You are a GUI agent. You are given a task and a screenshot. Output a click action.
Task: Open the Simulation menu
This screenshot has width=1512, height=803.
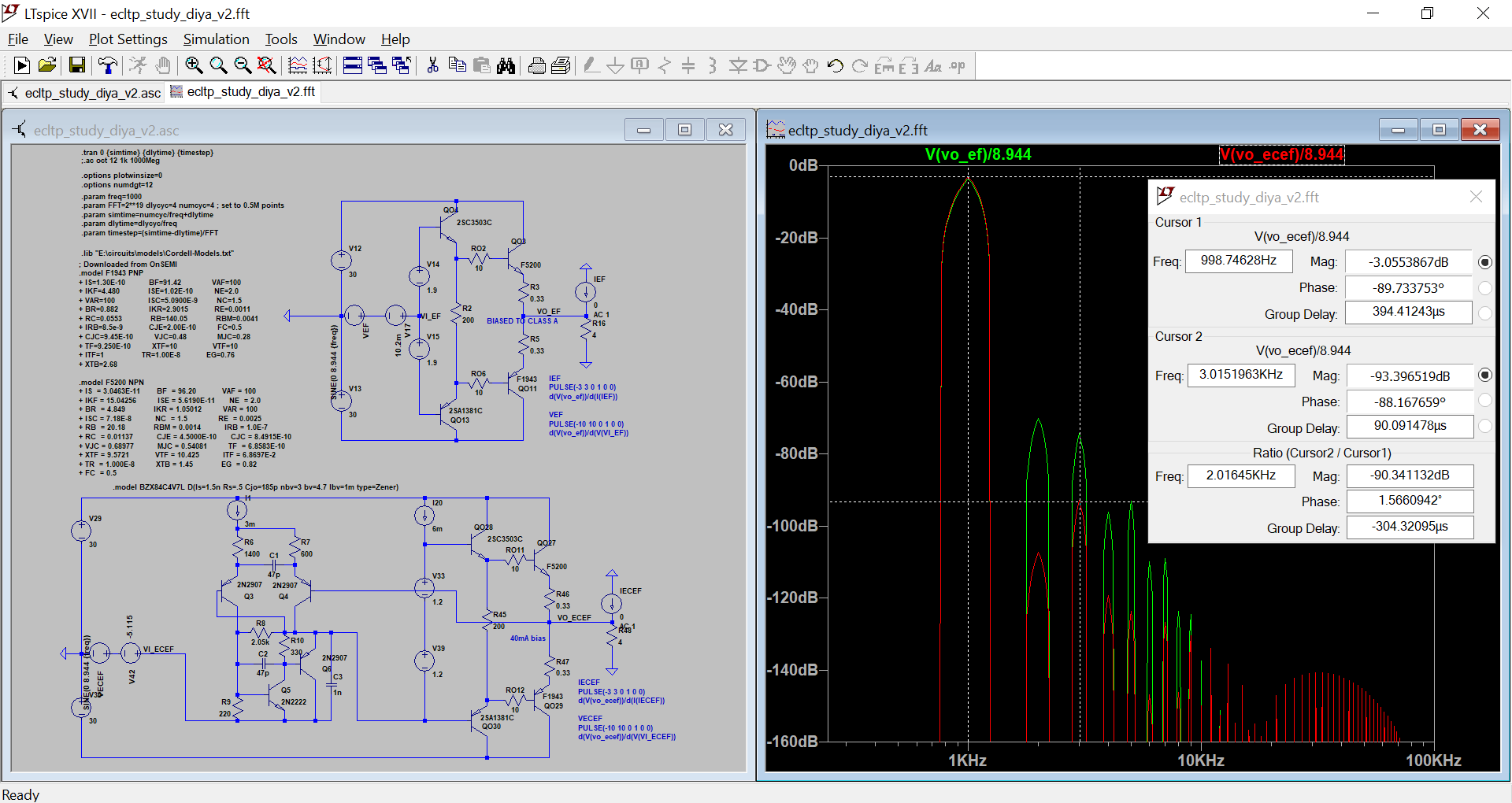click(216, 39)
